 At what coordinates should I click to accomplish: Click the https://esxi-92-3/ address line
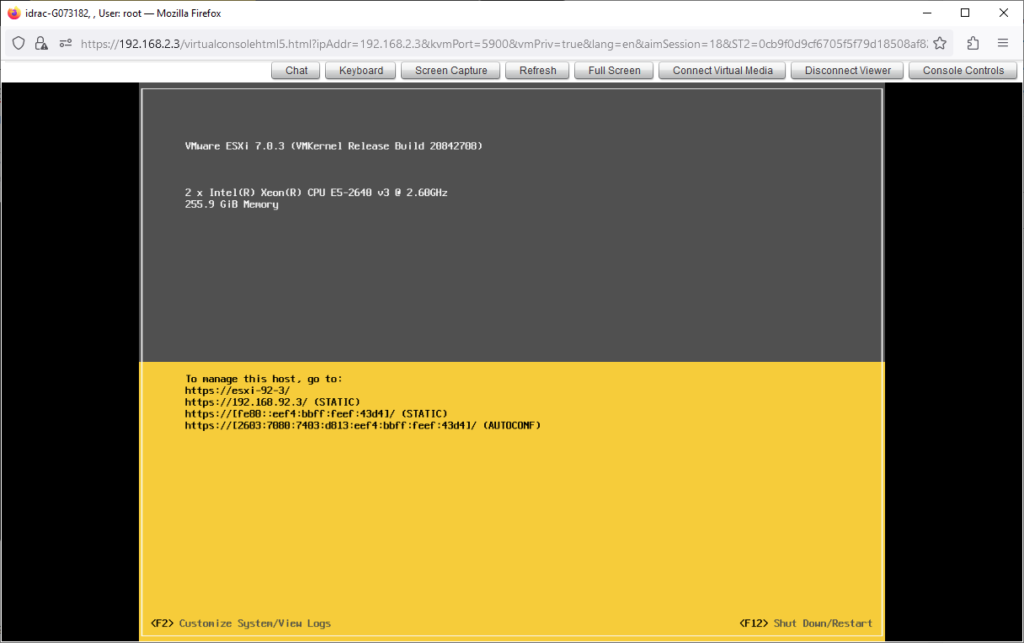(237, 390)
